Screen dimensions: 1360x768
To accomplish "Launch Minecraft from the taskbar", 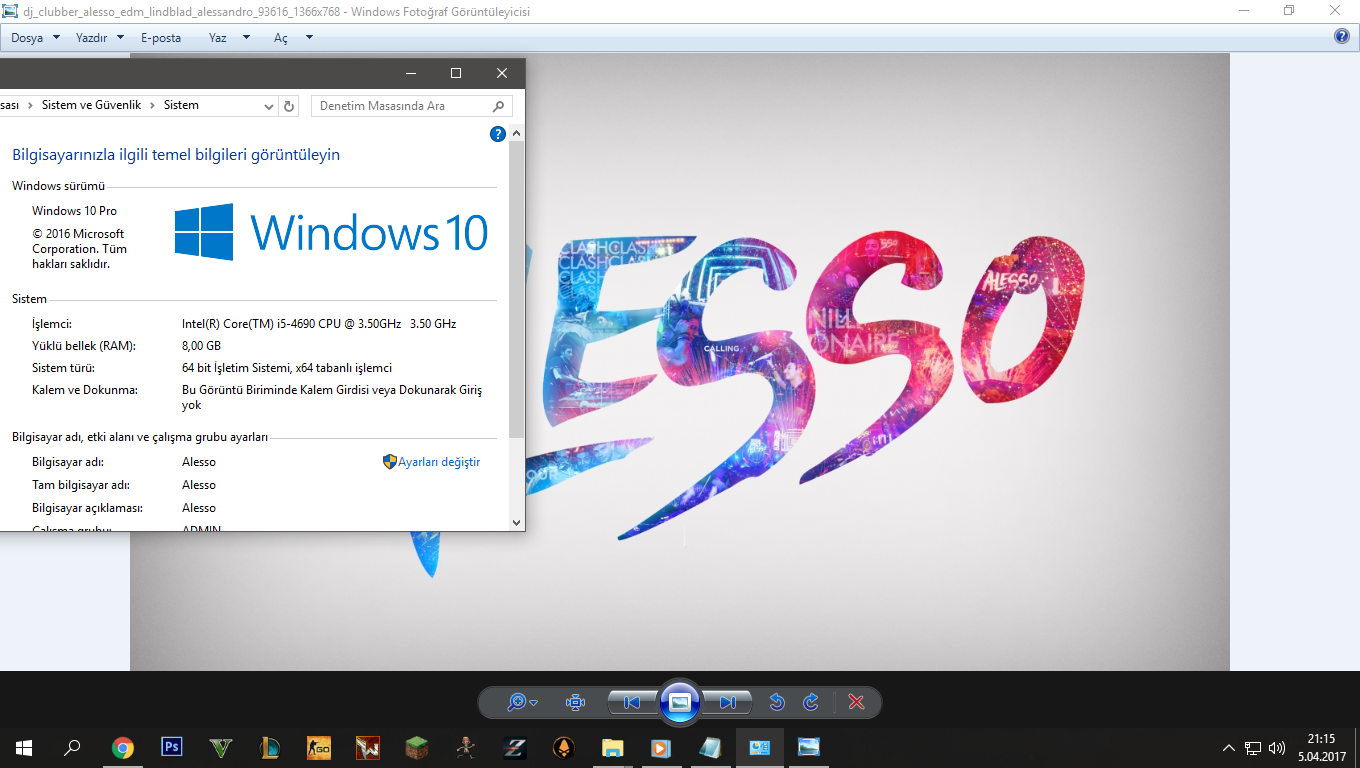I will click(x=417, y=747).
